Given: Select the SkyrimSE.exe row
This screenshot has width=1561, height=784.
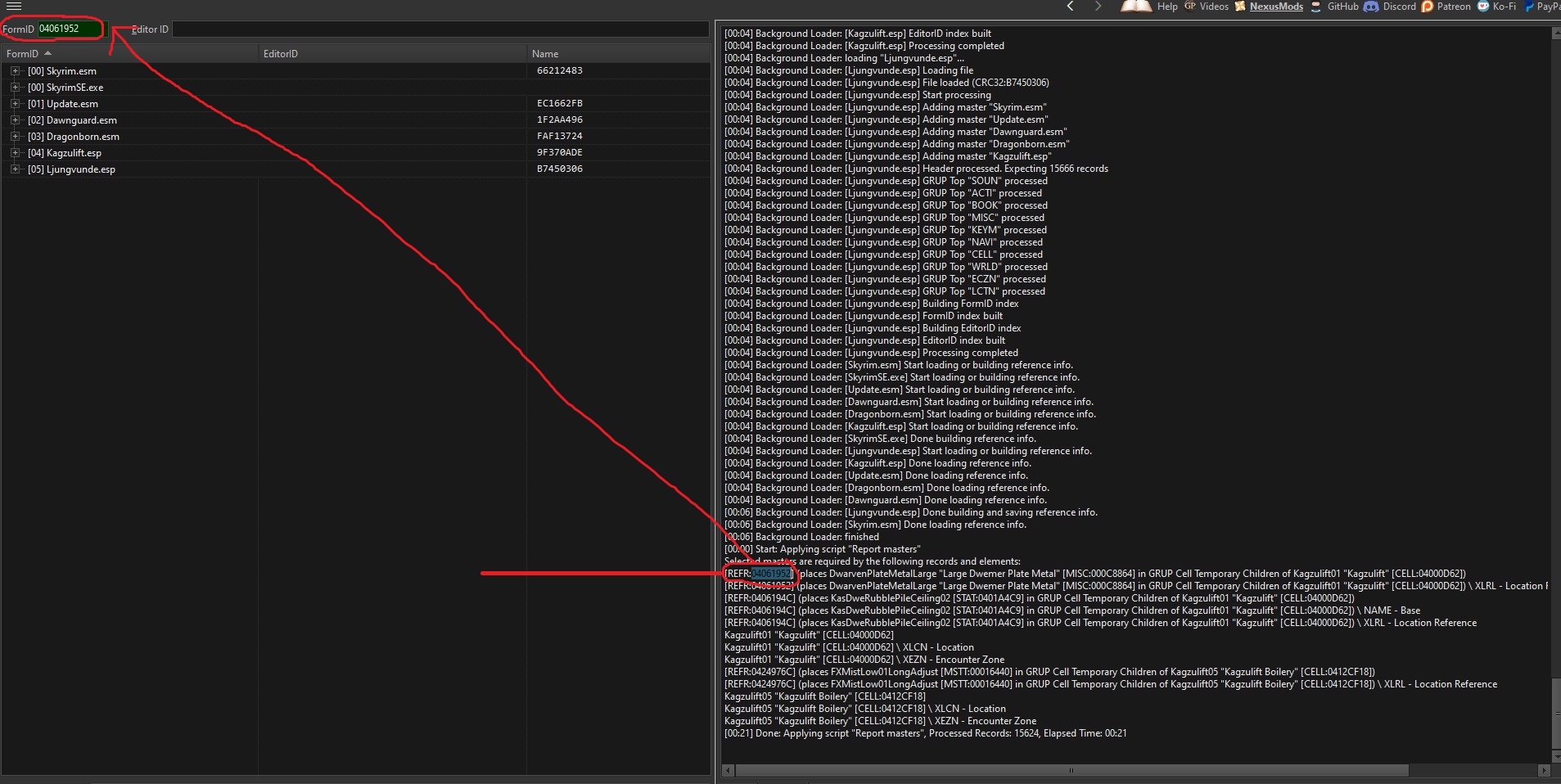Looking at the screenshot, I should click(355, 88).
